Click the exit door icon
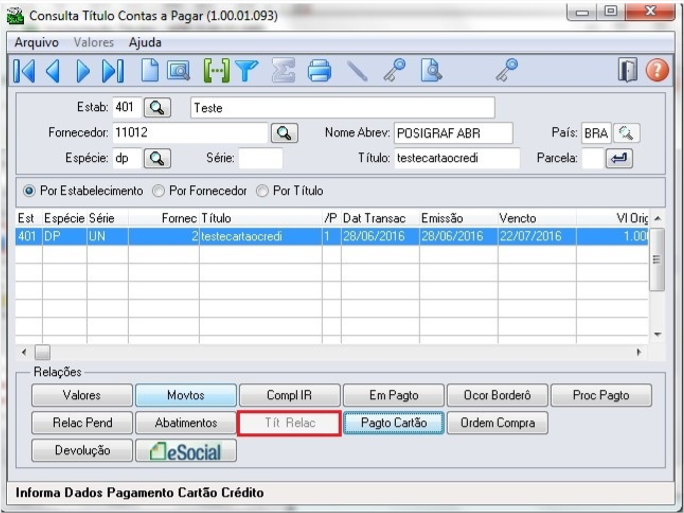This screenshot has height=513, width=684. [x=628, y=70]
